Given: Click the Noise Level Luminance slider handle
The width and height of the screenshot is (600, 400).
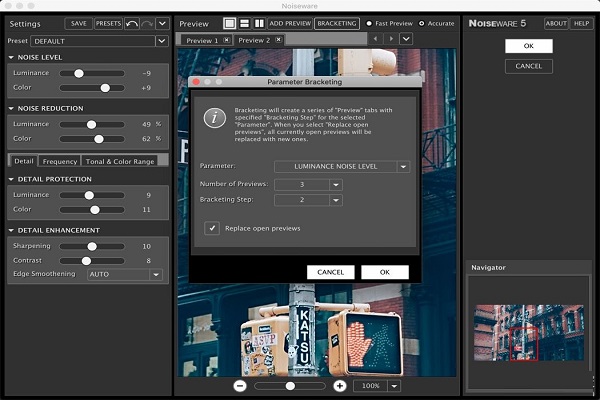Looking at the screenshot, I should point(79,73).
